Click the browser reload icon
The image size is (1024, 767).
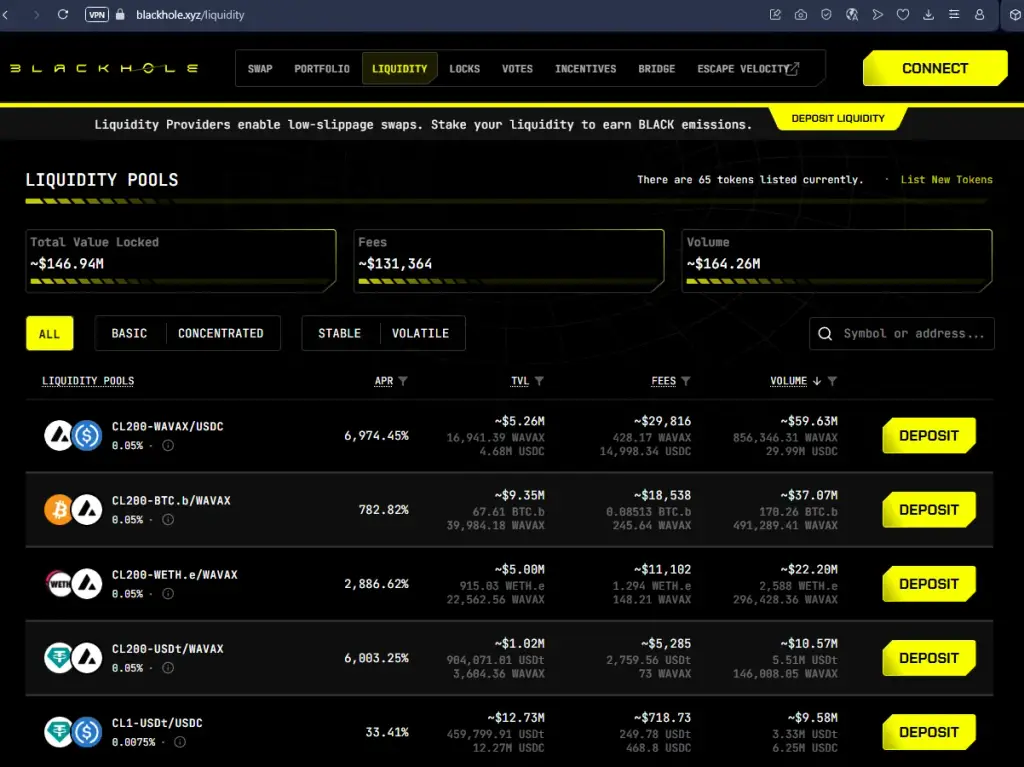coord(63,14)
